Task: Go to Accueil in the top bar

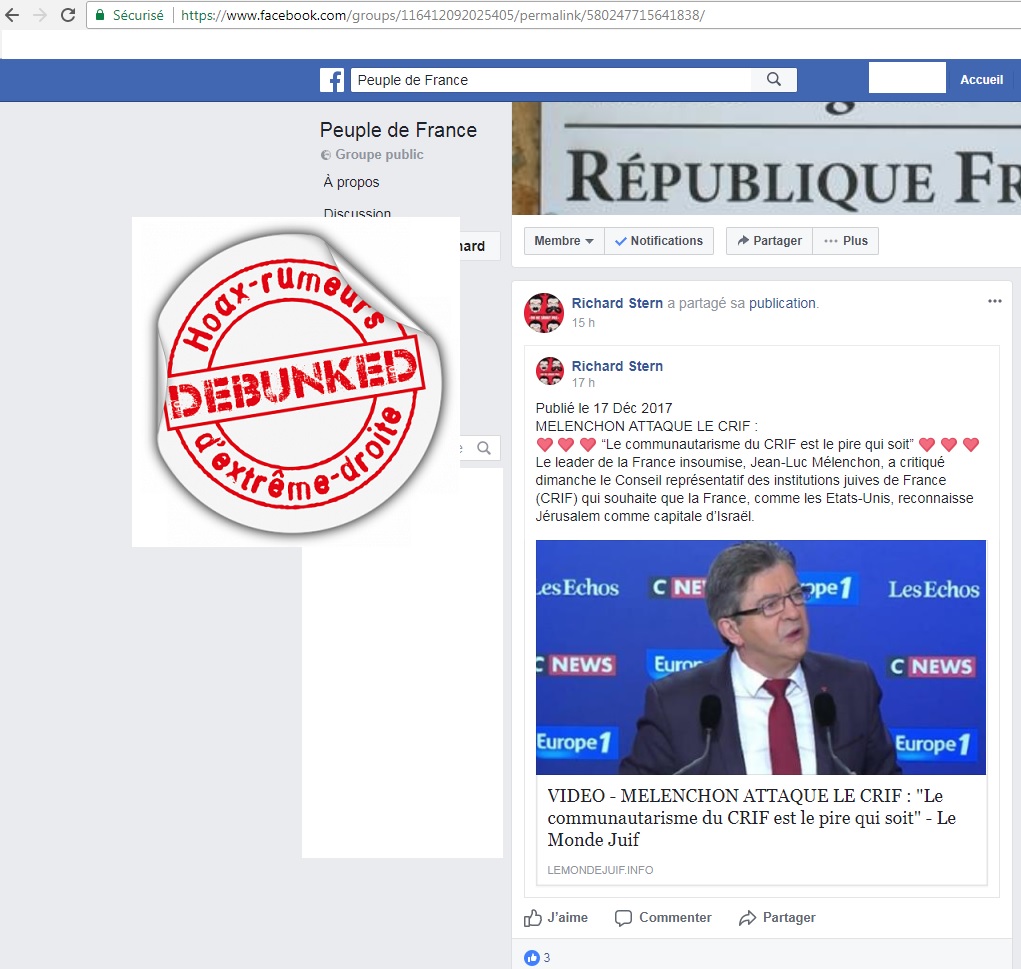Action: click(x=981, y=79)
